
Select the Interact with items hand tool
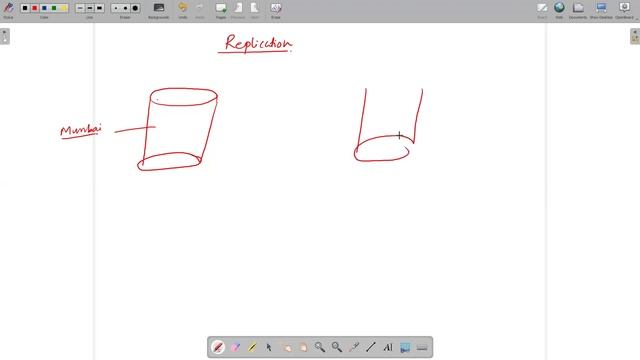pyautogui.click(x=286, y=347)
